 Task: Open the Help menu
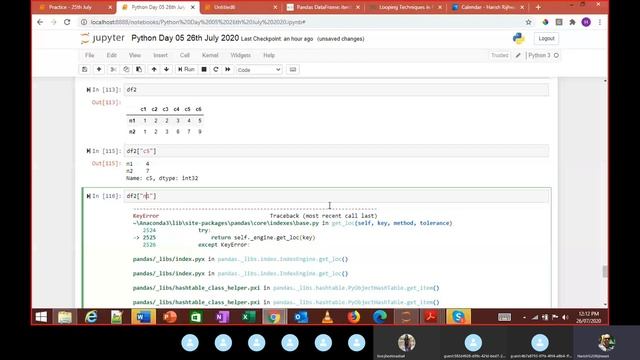point(269,55)
